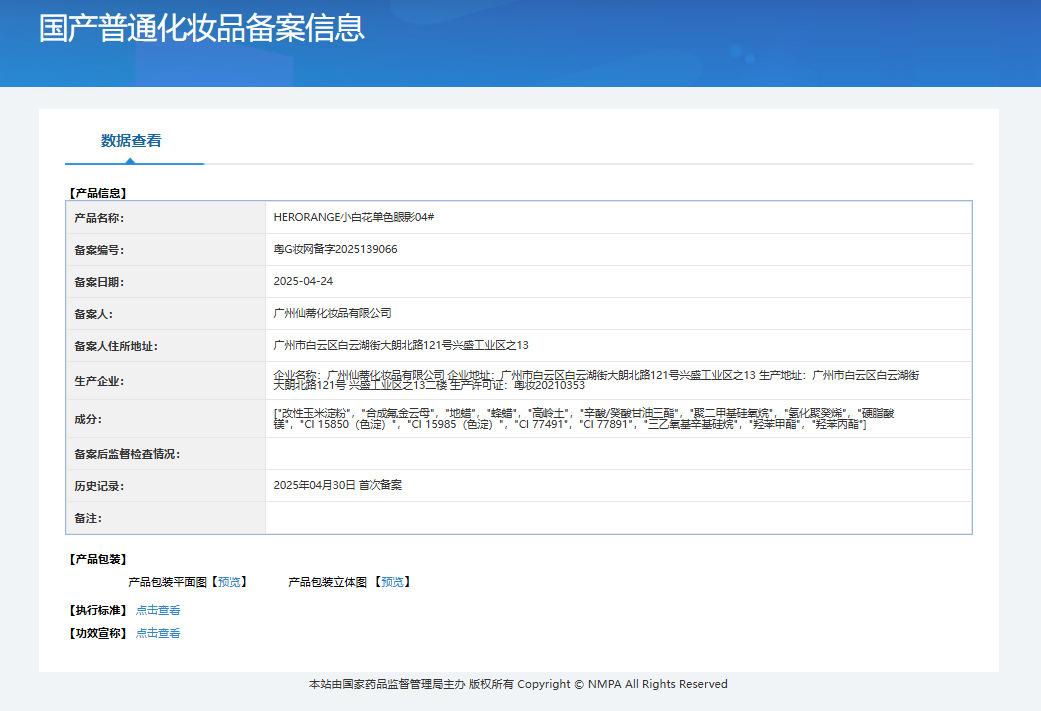
Task: Select filing number 粤G妆网备字2025139066
Action: pos(335,249)
